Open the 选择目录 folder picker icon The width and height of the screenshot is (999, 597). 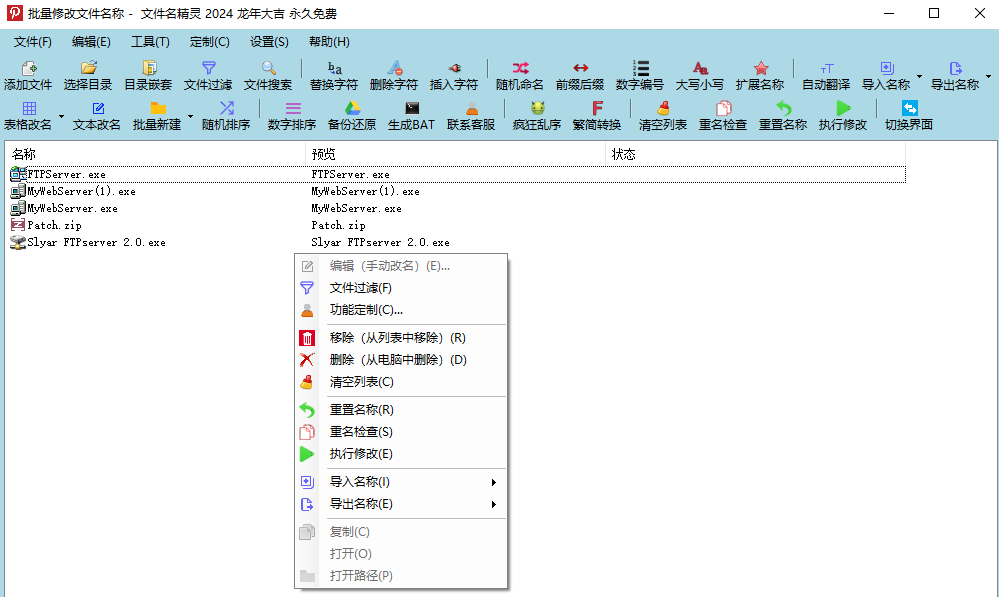click(88, 69)
